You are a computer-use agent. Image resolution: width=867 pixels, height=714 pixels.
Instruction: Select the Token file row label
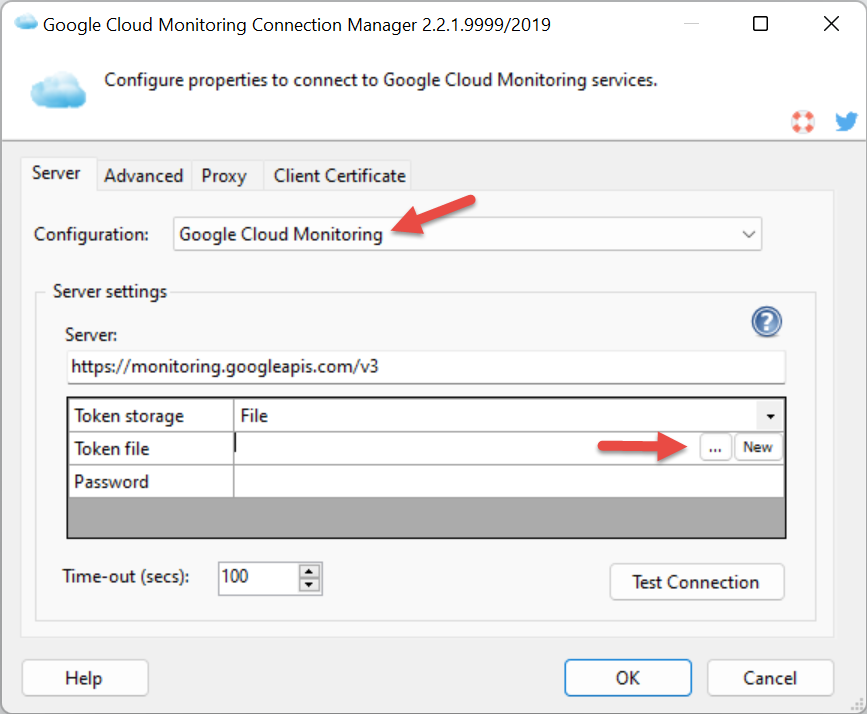(x=150, y=449)
